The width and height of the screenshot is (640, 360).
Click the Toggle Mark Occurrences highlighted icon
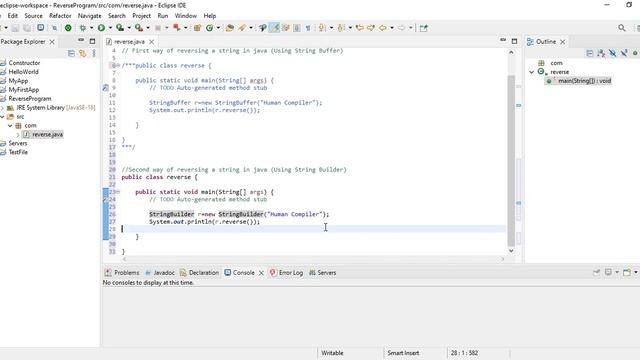pyautogui.click(x=275, y=28)
